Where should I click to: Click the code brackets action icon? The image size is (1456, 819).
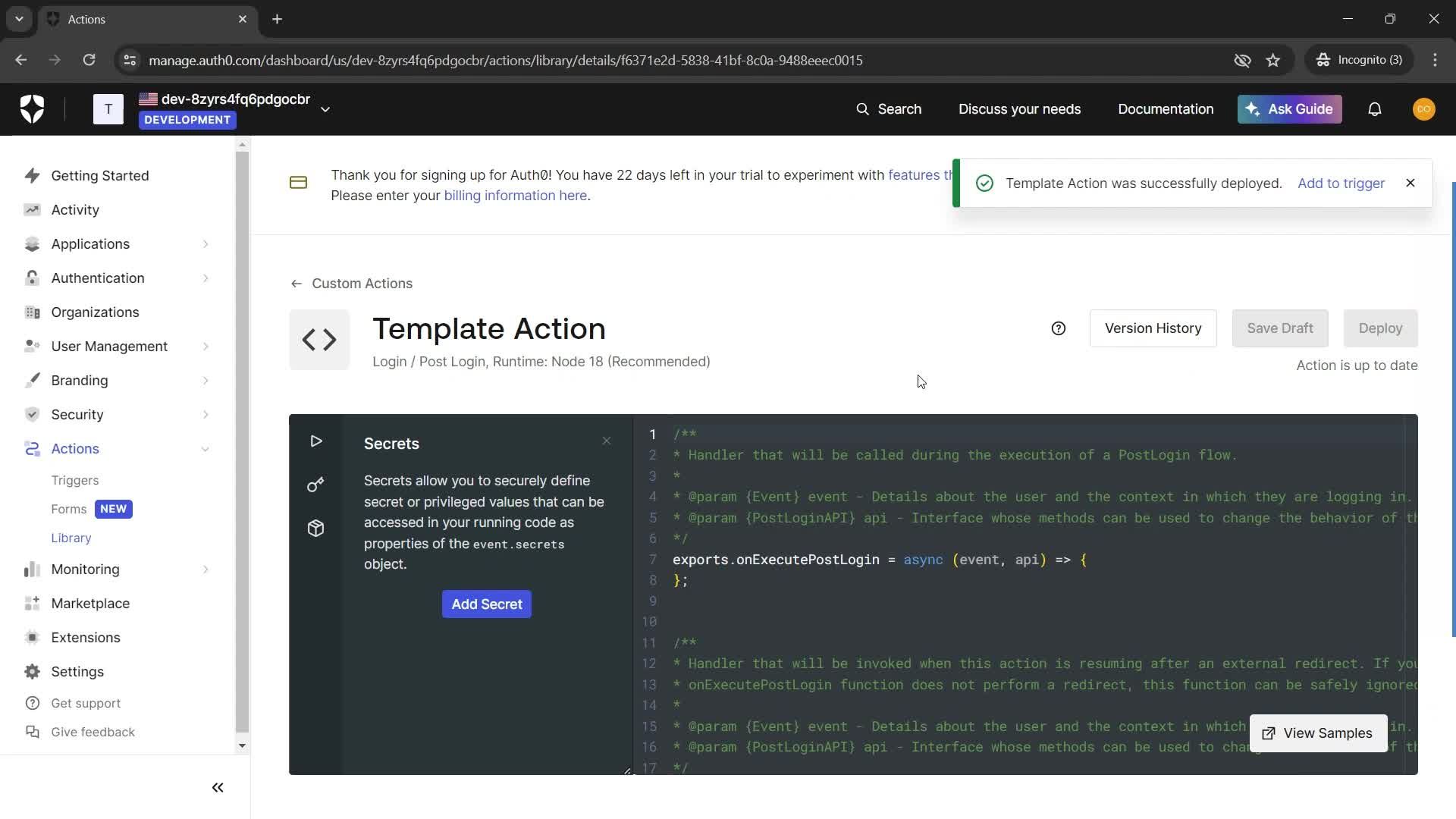pyautogui.click(x=319, y=340)
